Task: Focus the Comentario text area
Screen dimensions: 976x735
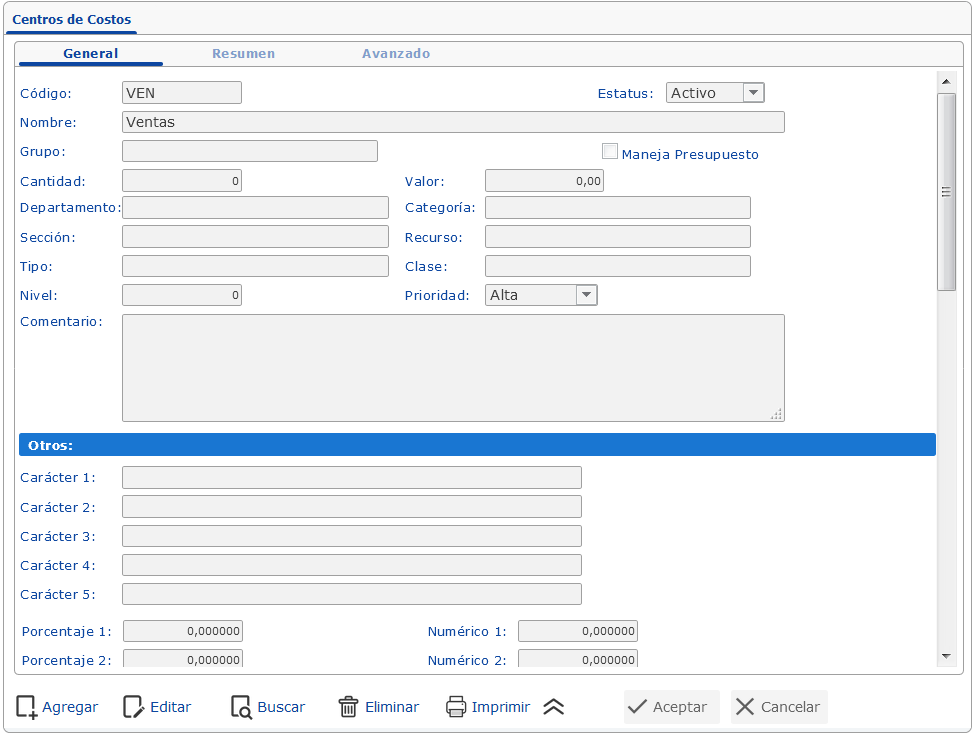Action: (x=453, y=368)
